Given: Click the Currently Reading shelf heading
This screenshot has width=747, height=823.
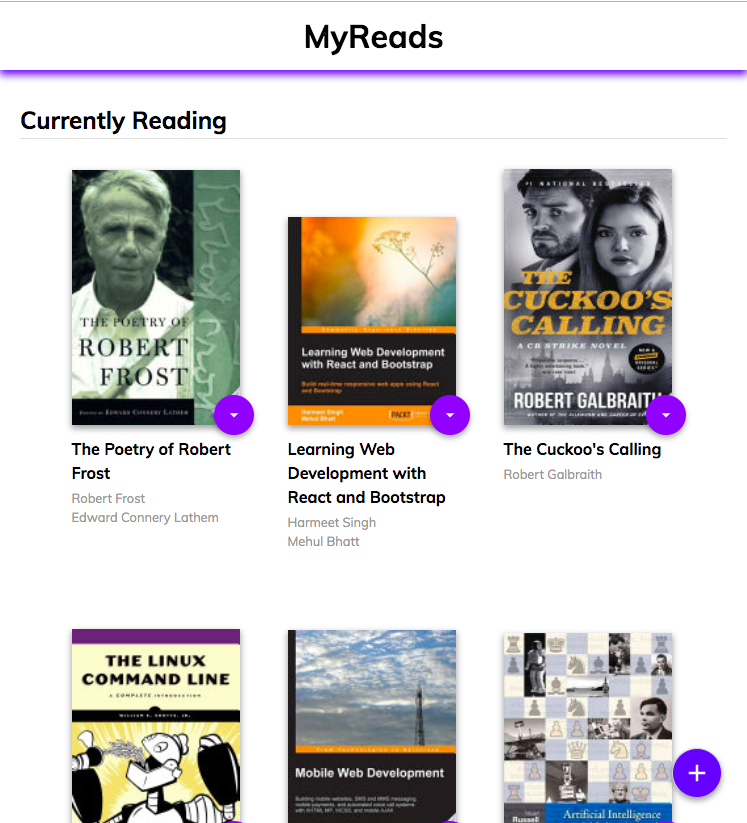Looking at the screenshot, I should pos(123,121).
